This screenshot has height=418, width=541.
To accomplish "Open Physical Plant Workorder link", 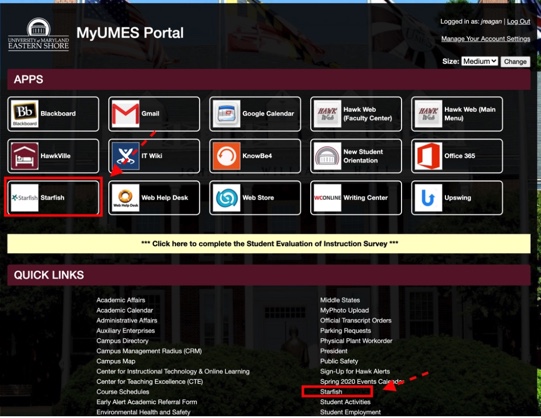I will pyautogui.click(x=356, y=341).
